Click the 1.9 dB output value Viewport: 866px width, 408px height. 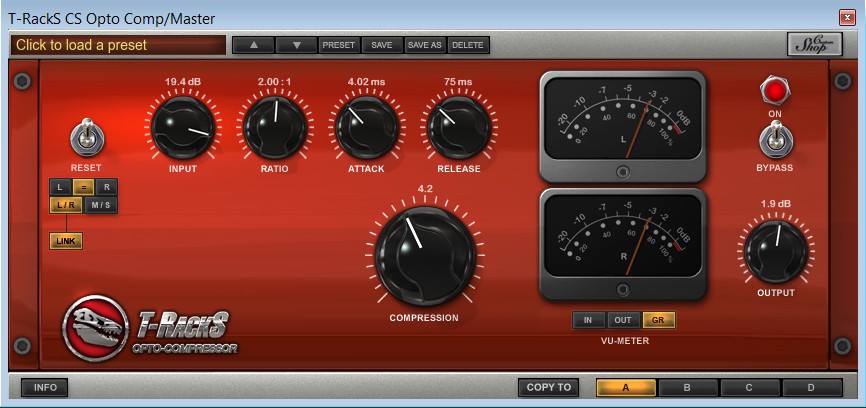[x=776, y=203]
